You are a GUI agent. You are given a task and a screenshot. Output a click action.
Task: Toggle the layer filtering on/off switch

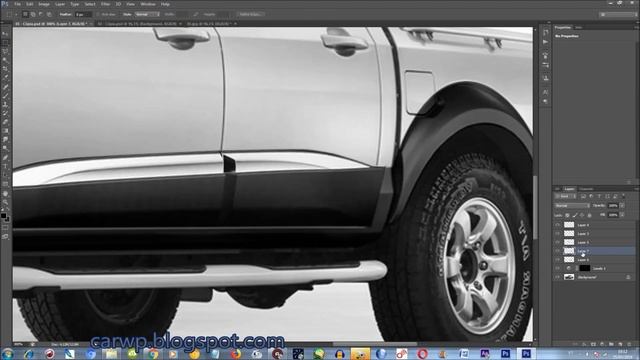pyautogui.click(x=623, y=196)
